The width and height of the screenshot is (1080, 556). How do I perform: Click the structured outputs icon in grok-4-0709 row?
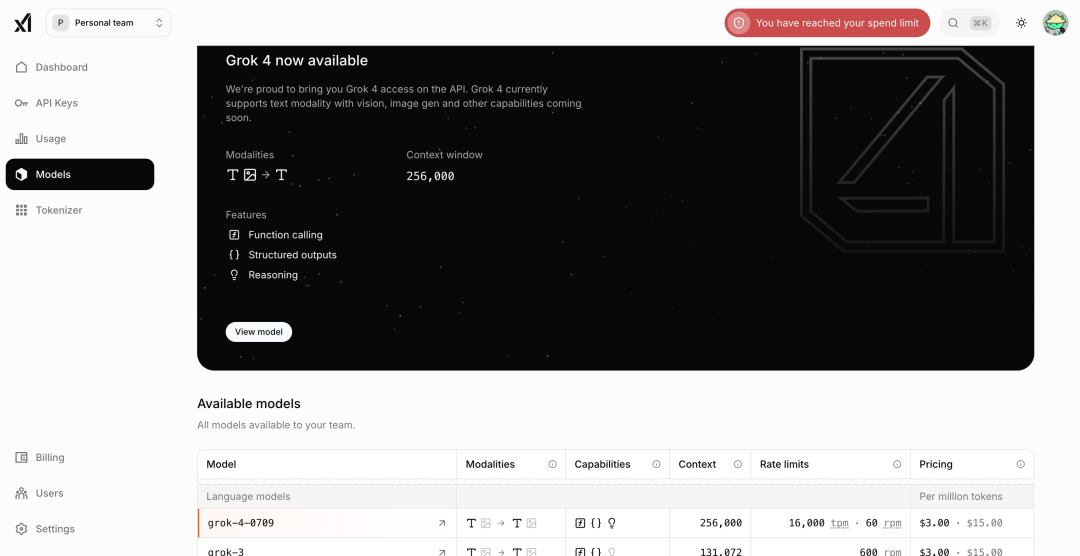tap(596, 524)
